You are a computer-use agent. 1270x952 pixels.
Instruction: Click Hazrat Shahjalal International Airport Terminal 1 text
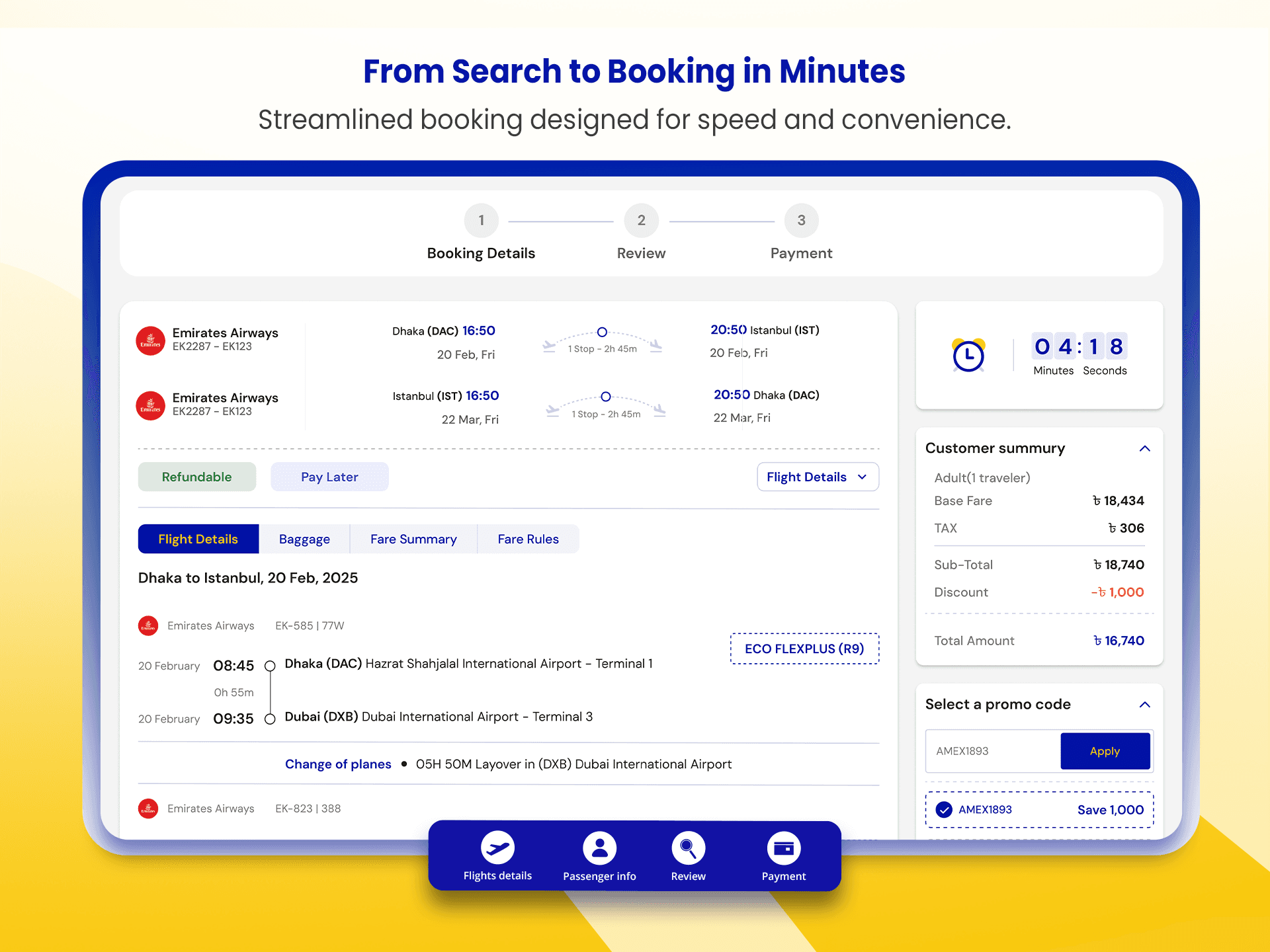509,664
